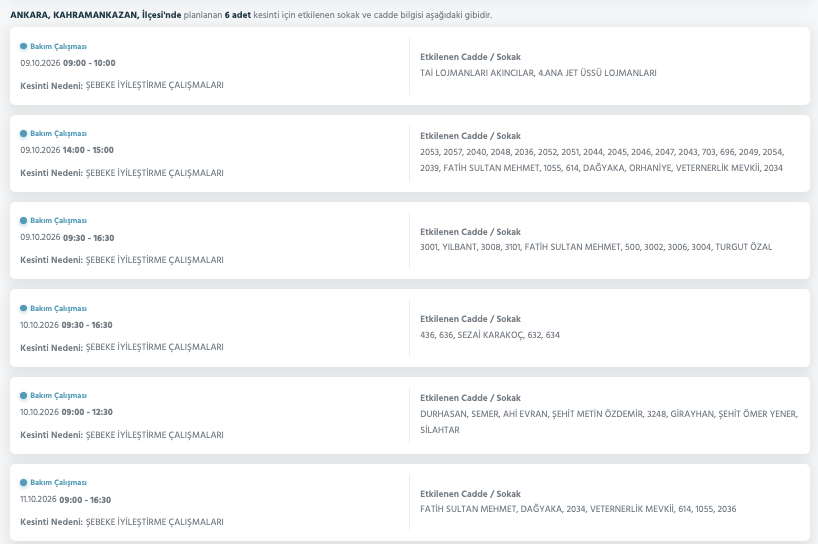Image resolution: width=818 pixels, height=544 pixels.
Task: Select 'Bakım Çalışması' label in 14:00 - 15:00 card
Action: pos(58,134)
